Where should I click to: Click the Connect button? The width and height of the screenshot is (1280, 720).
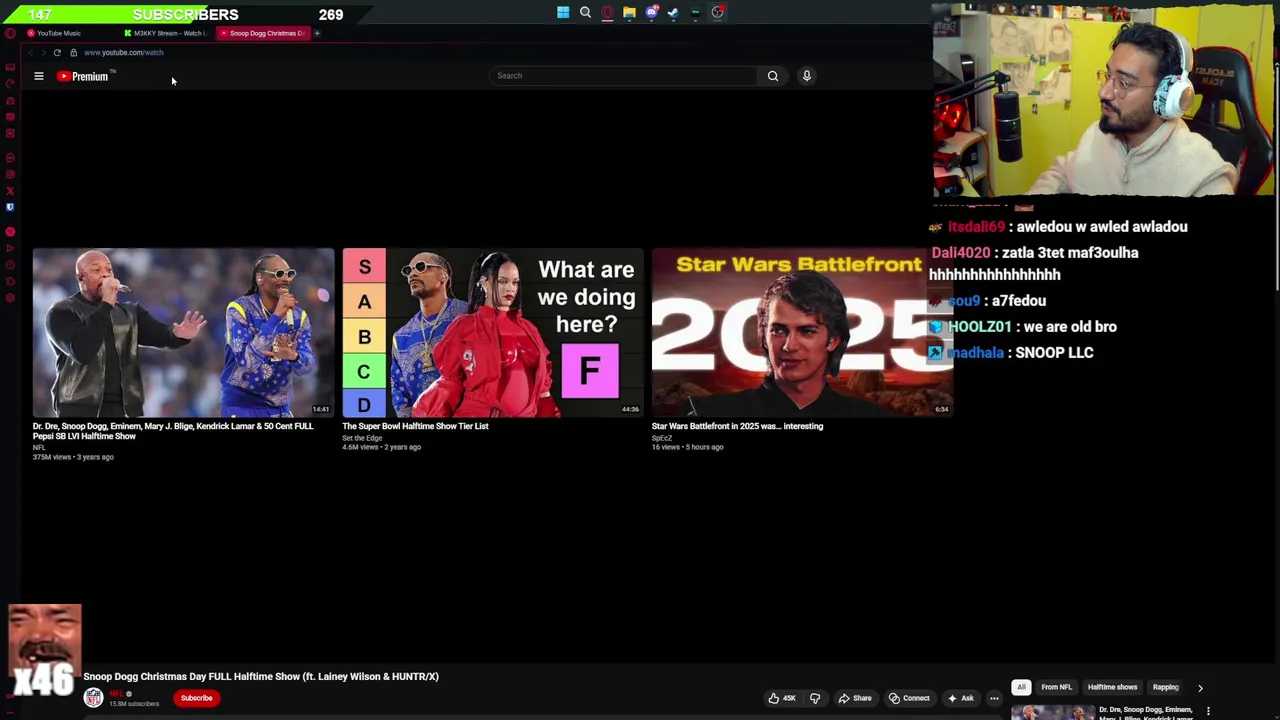point(909,698)
